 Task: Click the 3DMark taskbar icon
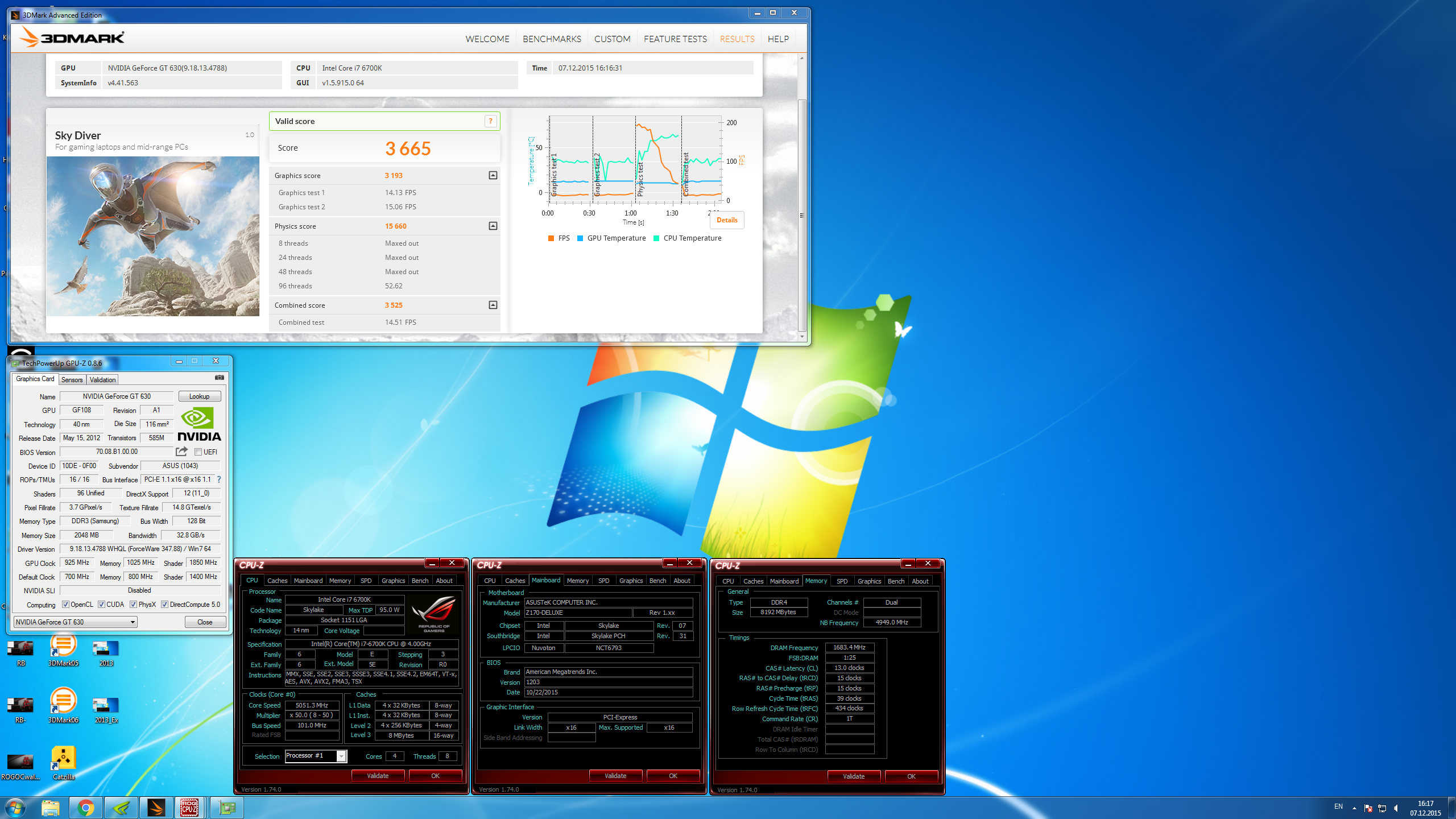click(x=156, y=808)
